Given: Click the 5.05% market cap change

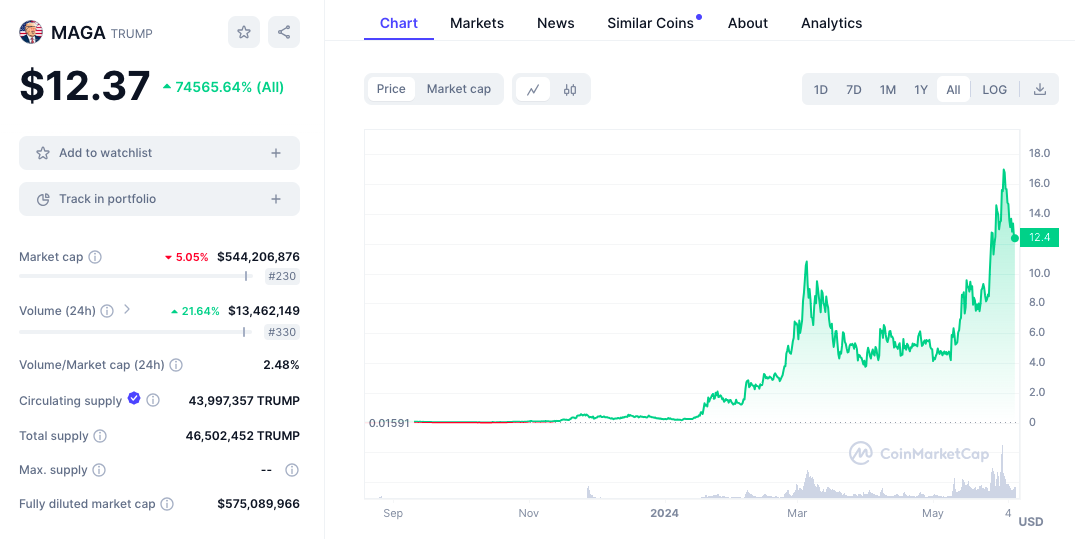Looking at the screenshot, I should [x=186, y=257].
